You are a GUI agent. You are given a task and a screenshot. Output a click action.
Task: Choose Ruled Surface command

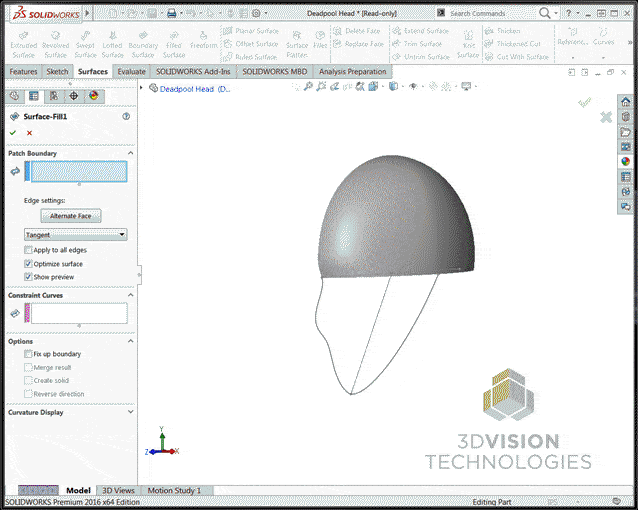click(x=250, y=57)
